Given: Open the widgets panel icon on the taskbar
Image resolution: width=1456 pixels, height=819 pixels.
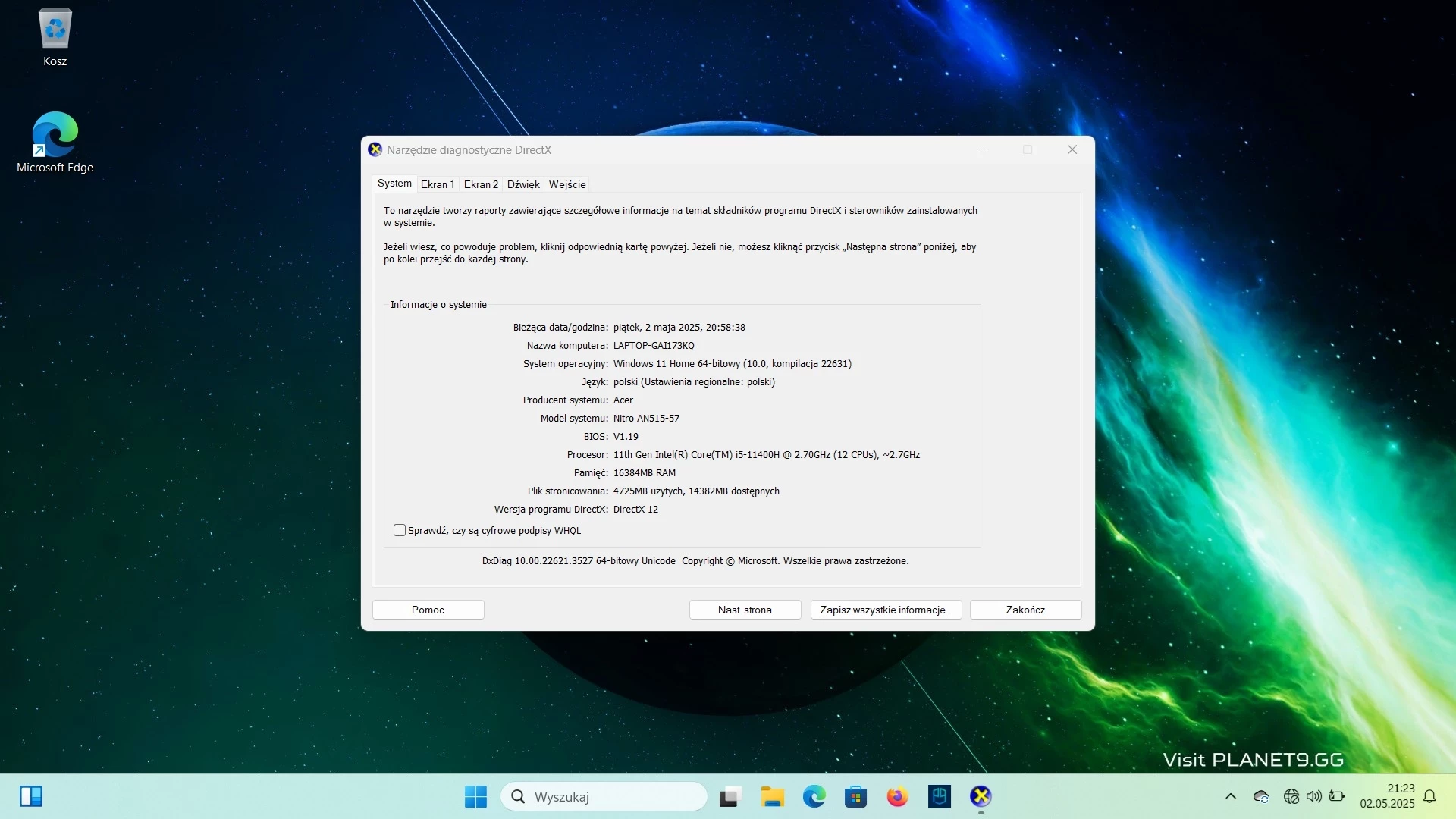Looking at the screenshot, I should point(31,796).
